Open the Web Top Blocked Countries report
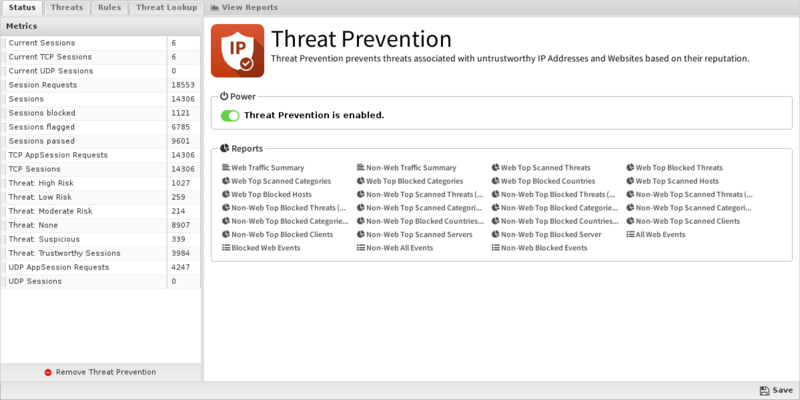This screenshot has width=800, height=400. (543, 181)
